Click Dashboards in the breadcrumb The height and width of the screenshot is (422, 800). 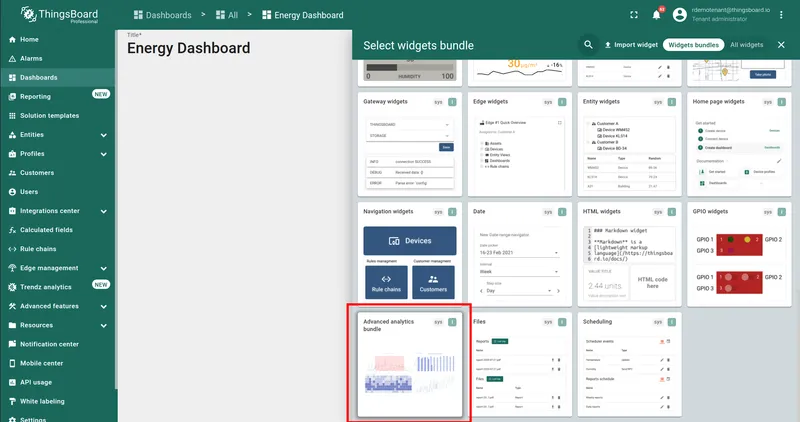pos(162,15)
